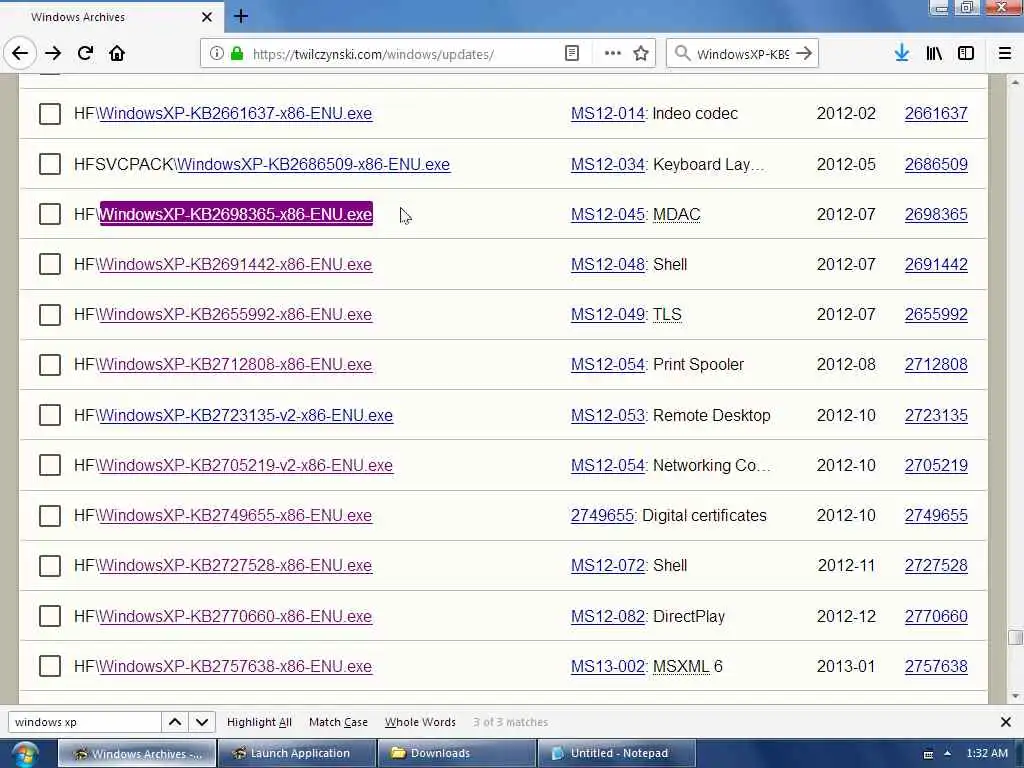1024x768 pixels.
Task: Tick the KB2723135 Remote Desktop checkbox
Action: pos(50,415)
